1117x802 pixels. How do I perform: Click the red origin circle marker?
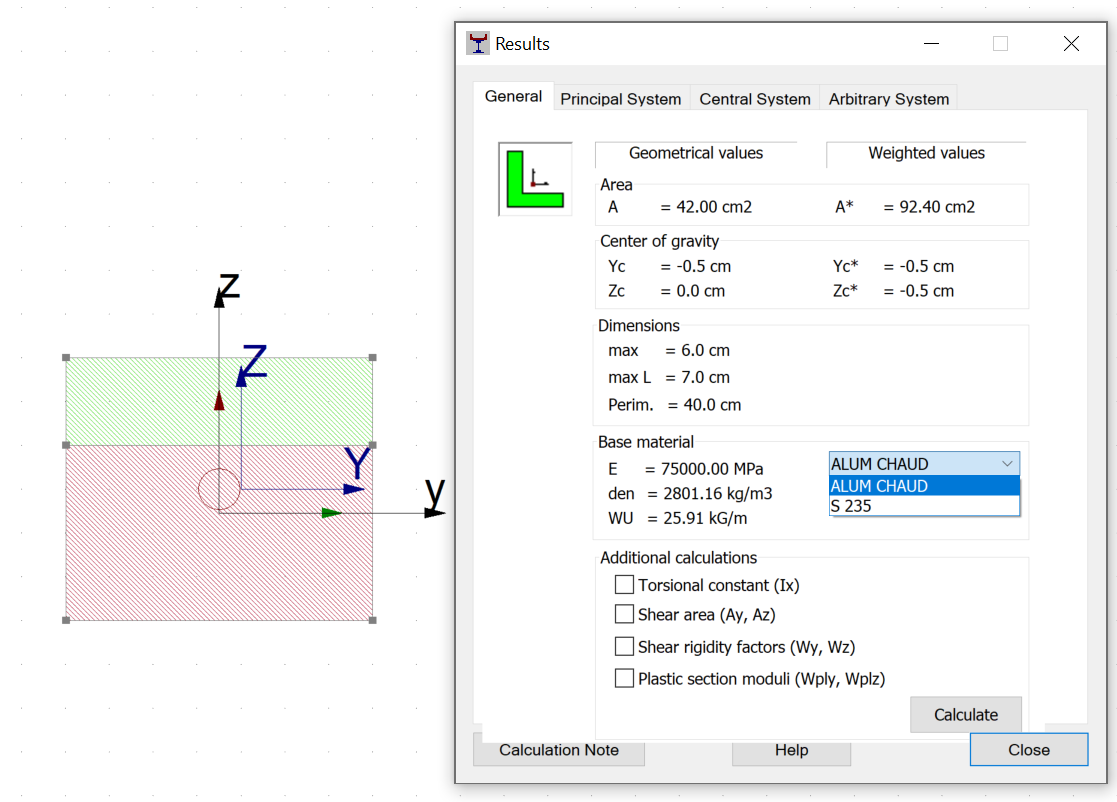point(219,489)
